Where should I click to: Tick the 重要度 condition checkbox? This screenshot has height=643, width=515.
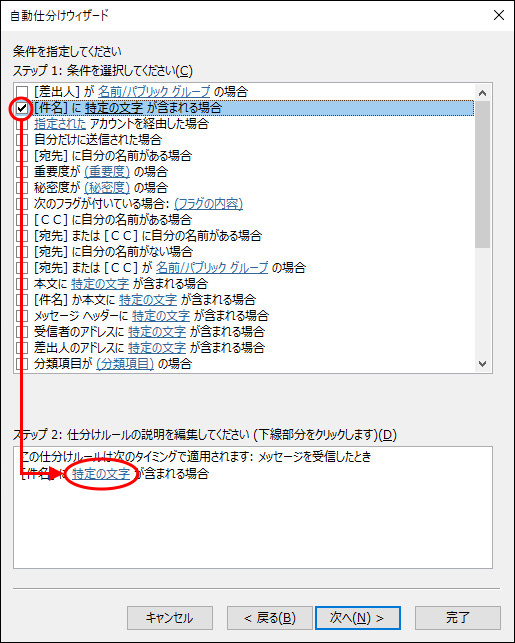22,172
